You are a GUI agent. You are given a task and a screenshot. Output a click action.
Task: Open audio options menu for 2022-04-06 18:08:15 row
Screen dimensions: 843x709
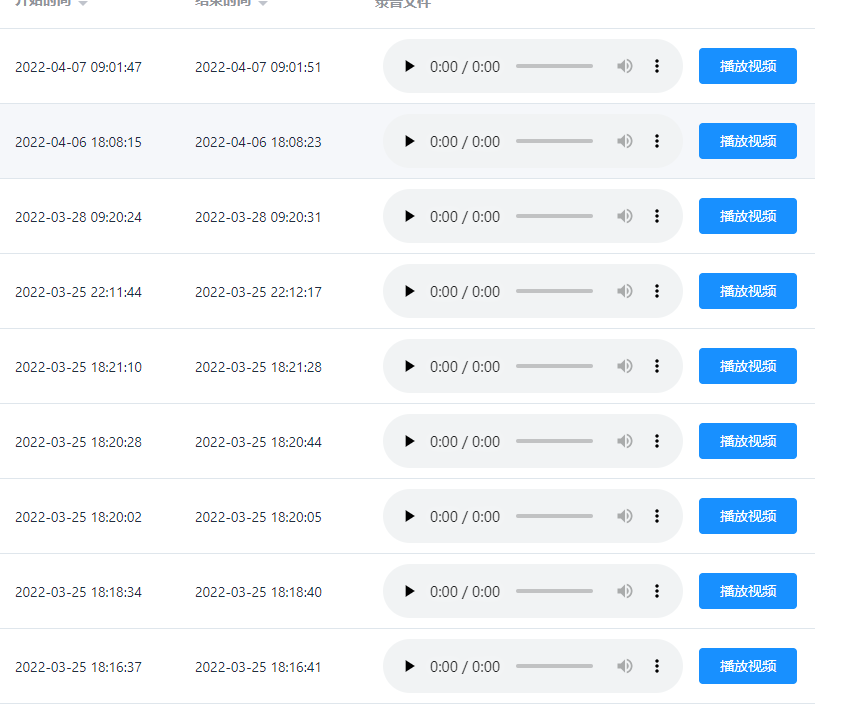point(656,141)
